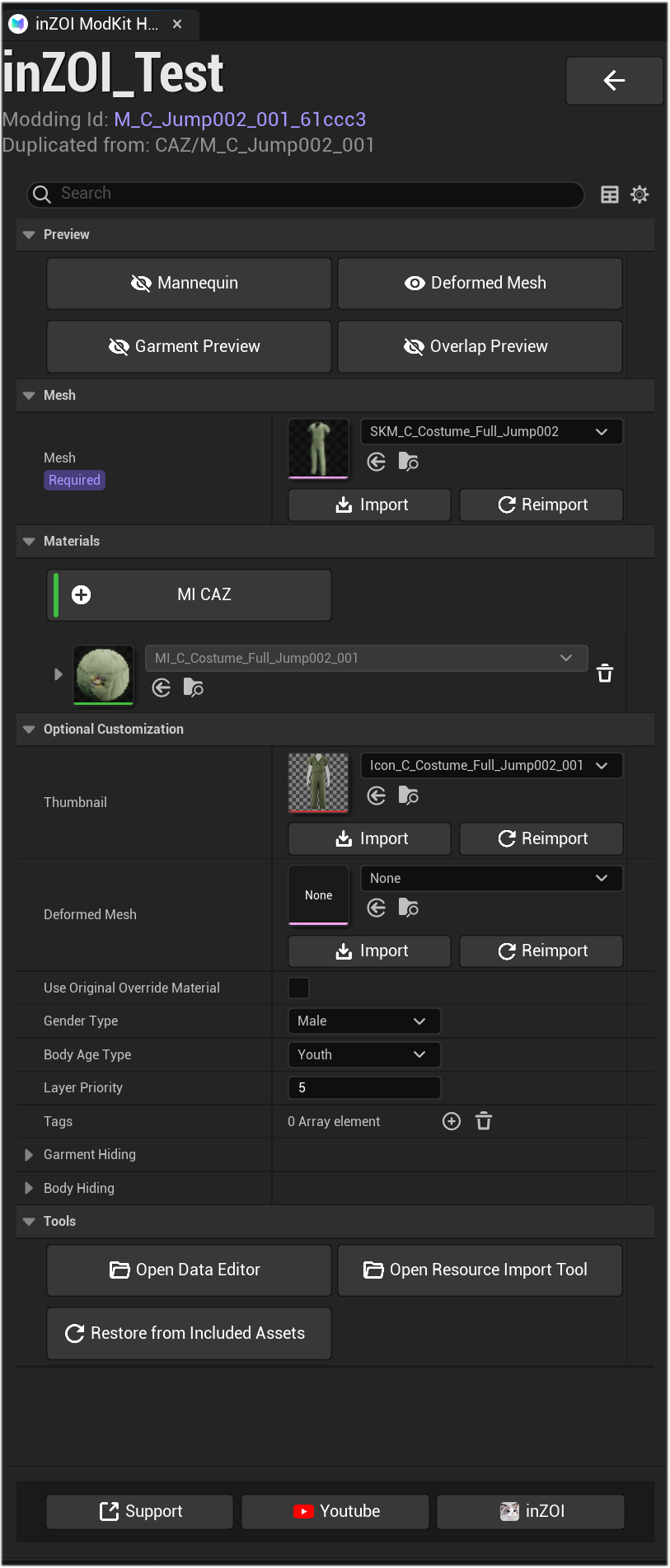Click Restore from Included Assets
This screenshot has width=670, height=1568.
tap(189, 1333)
